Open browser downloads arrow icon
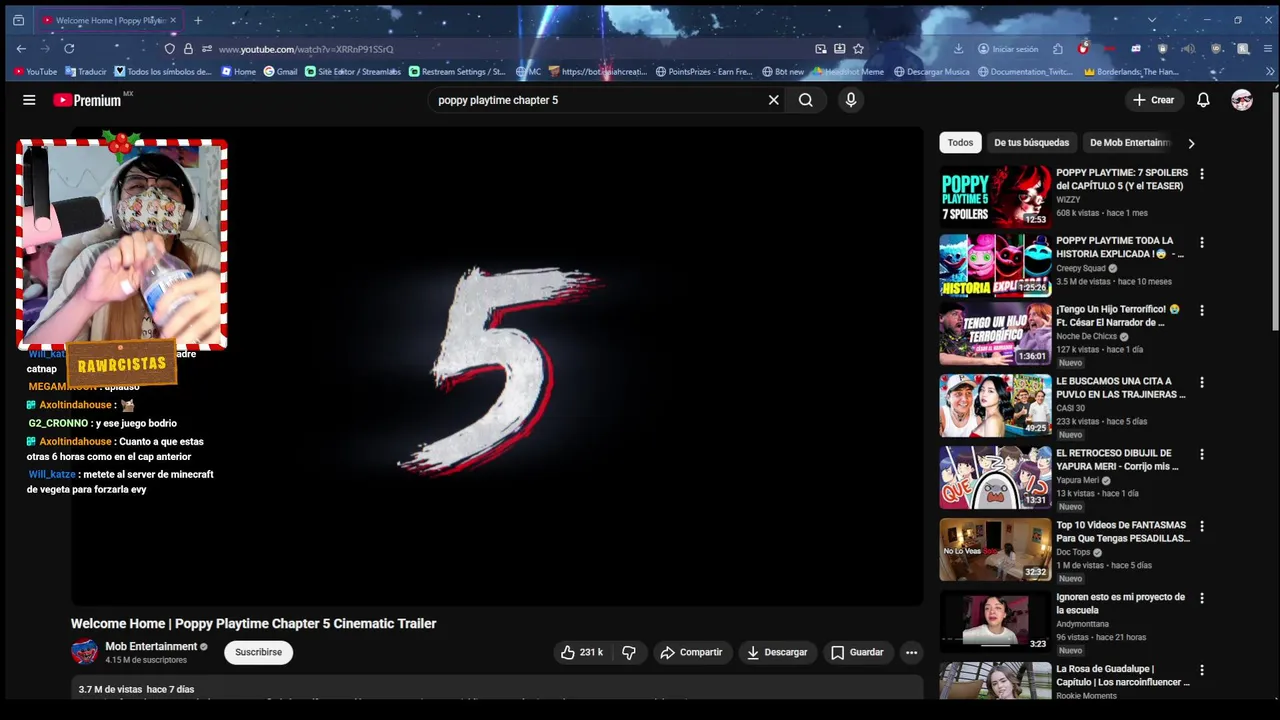Viewport: 1280px width, 720px height. (x=958, y=48)
